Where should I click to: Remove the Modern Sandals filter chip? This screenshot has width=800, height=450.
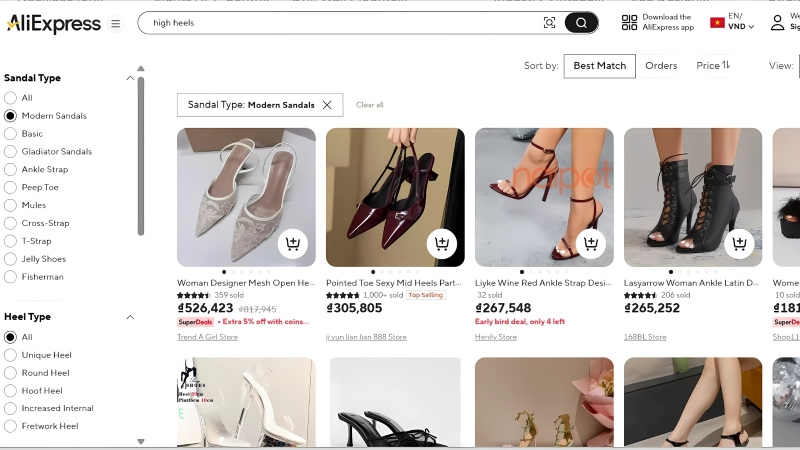(327, 105)
